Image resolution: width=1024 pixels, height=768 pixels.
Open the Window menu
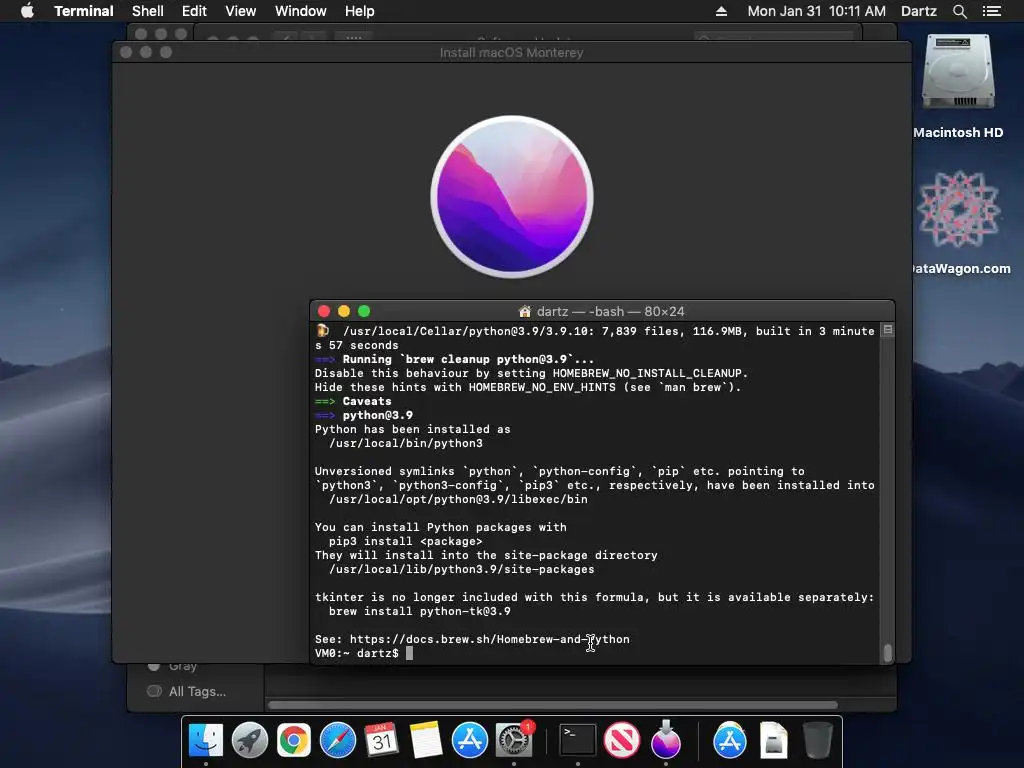click(300, 11)
